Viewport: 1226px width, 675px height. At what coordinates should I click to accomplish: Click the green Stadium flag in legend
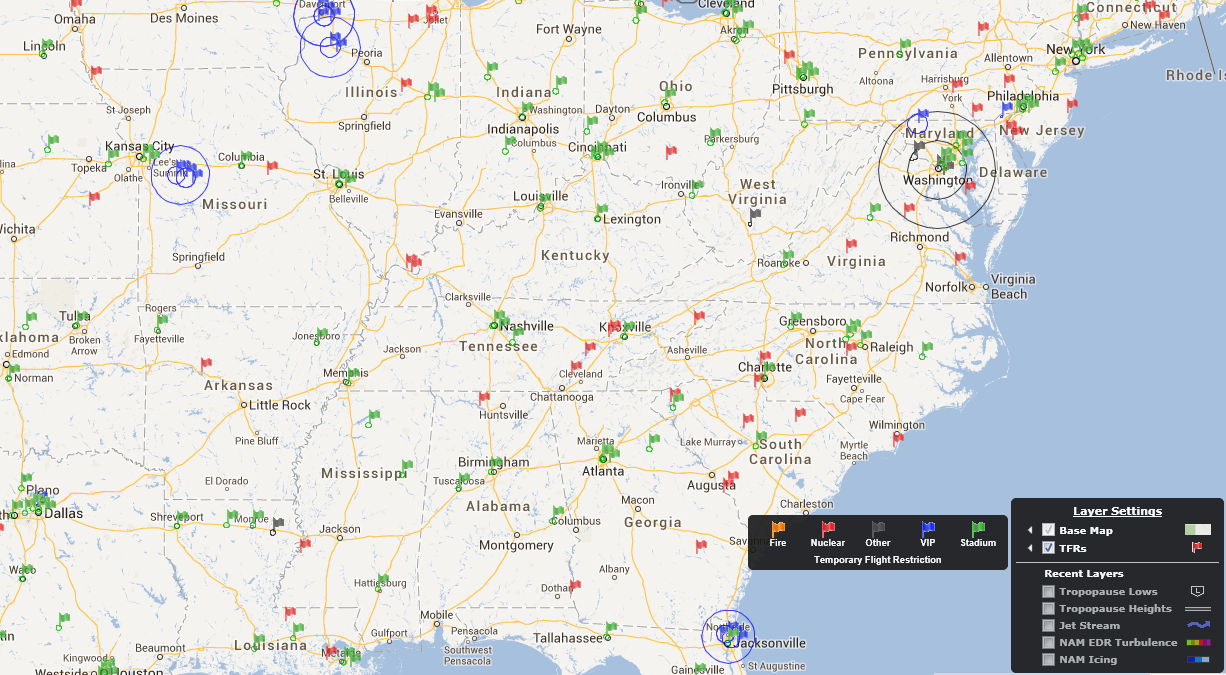(978, 529)
